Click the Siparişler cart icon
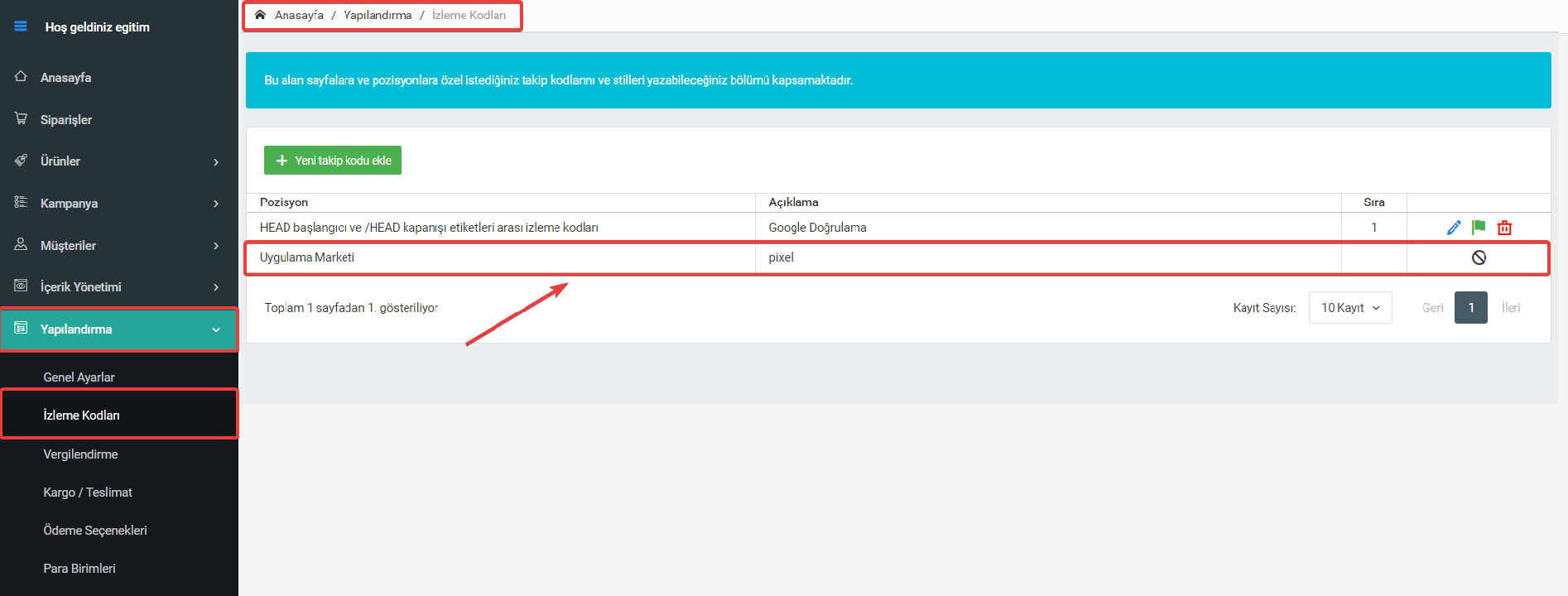This screenshot has width=1568, height=596. [x=21, y=118]
